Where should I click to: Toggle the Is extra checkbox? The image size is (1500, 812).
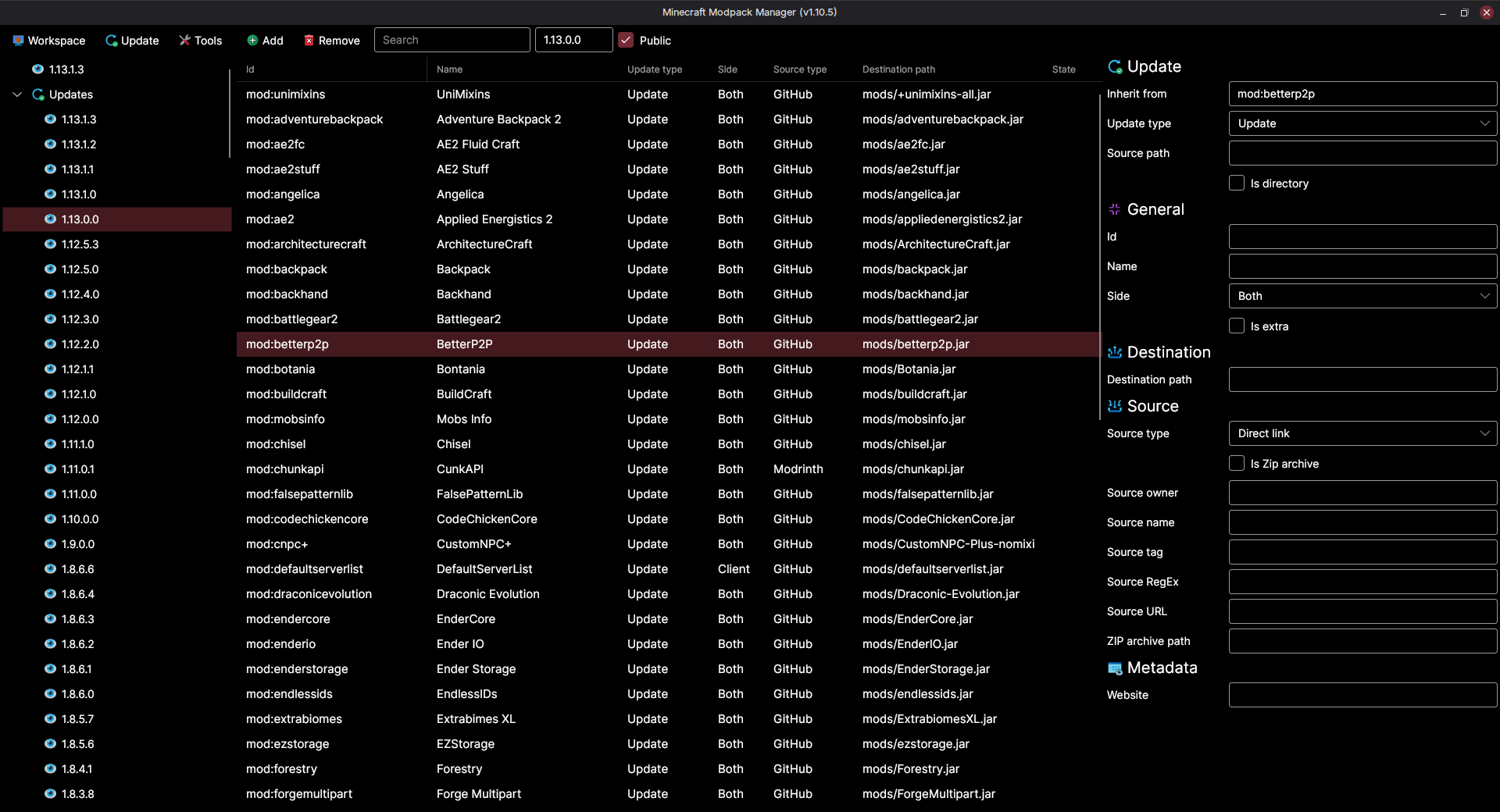1237,326
